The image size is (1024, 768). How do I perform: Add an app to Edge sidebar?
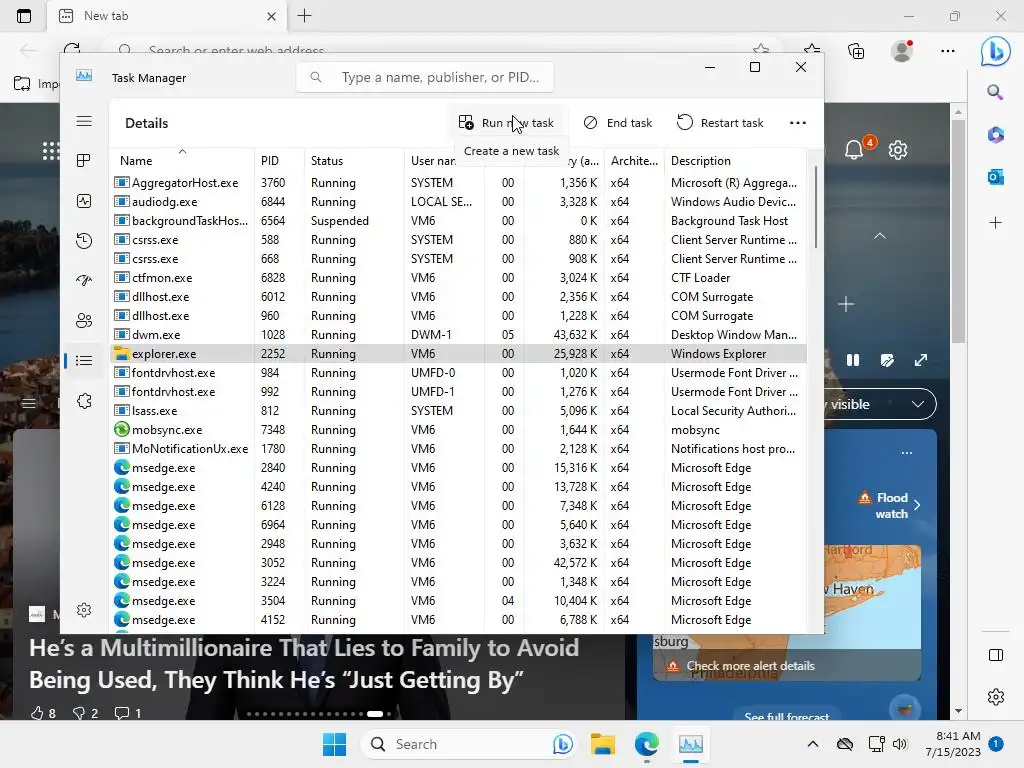pos(995,223)
